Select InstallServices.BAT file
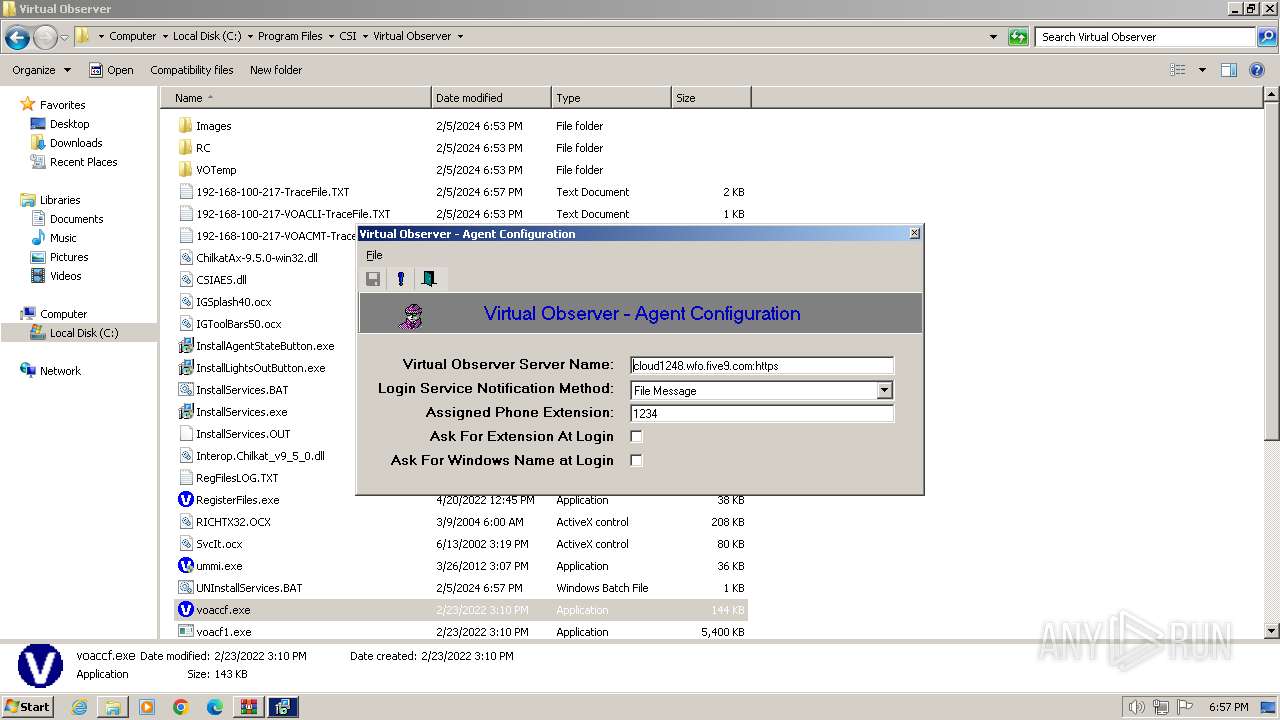Viewport: 1280px width, 720px height. 242,390
